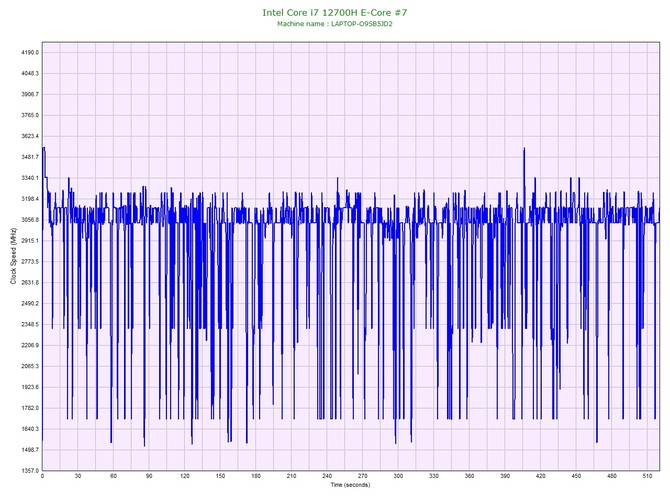
Task: Click the 4190.0 y-axis value
Action: coord(30,53)
